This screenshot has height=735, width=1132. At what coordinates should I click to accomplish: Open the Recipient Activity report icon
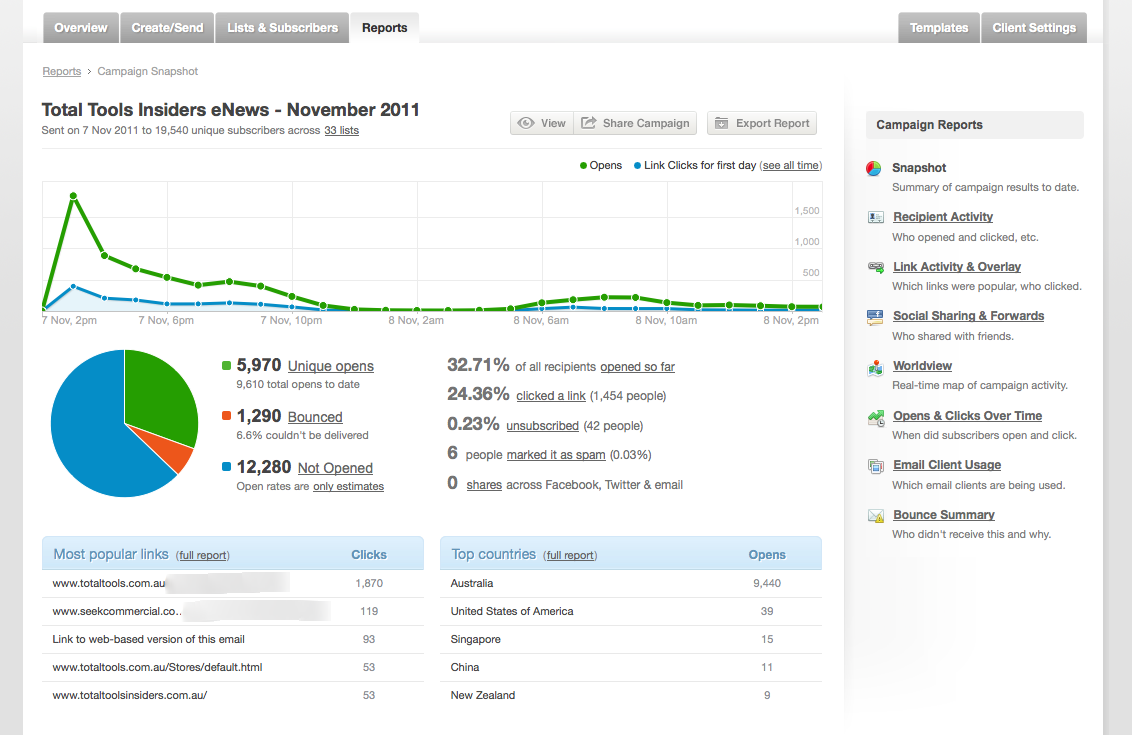pos(874,217)
